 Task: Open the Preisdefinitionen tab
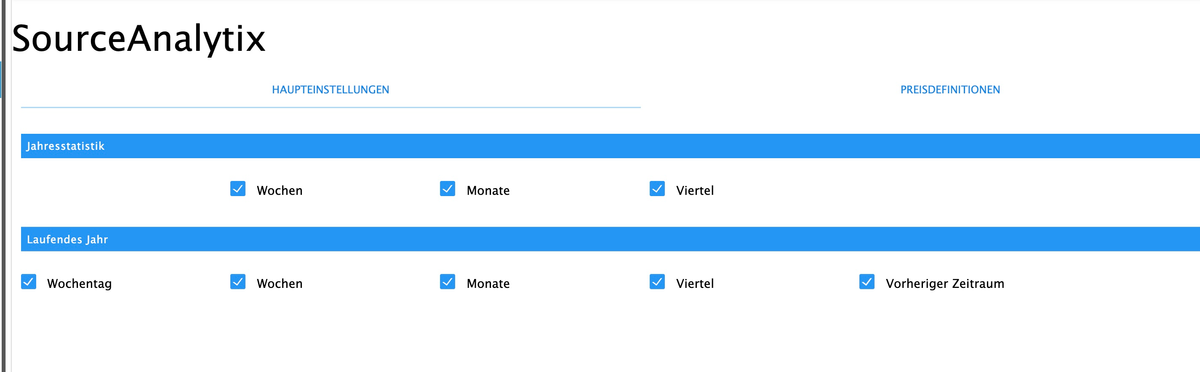[x=950, y=90]
